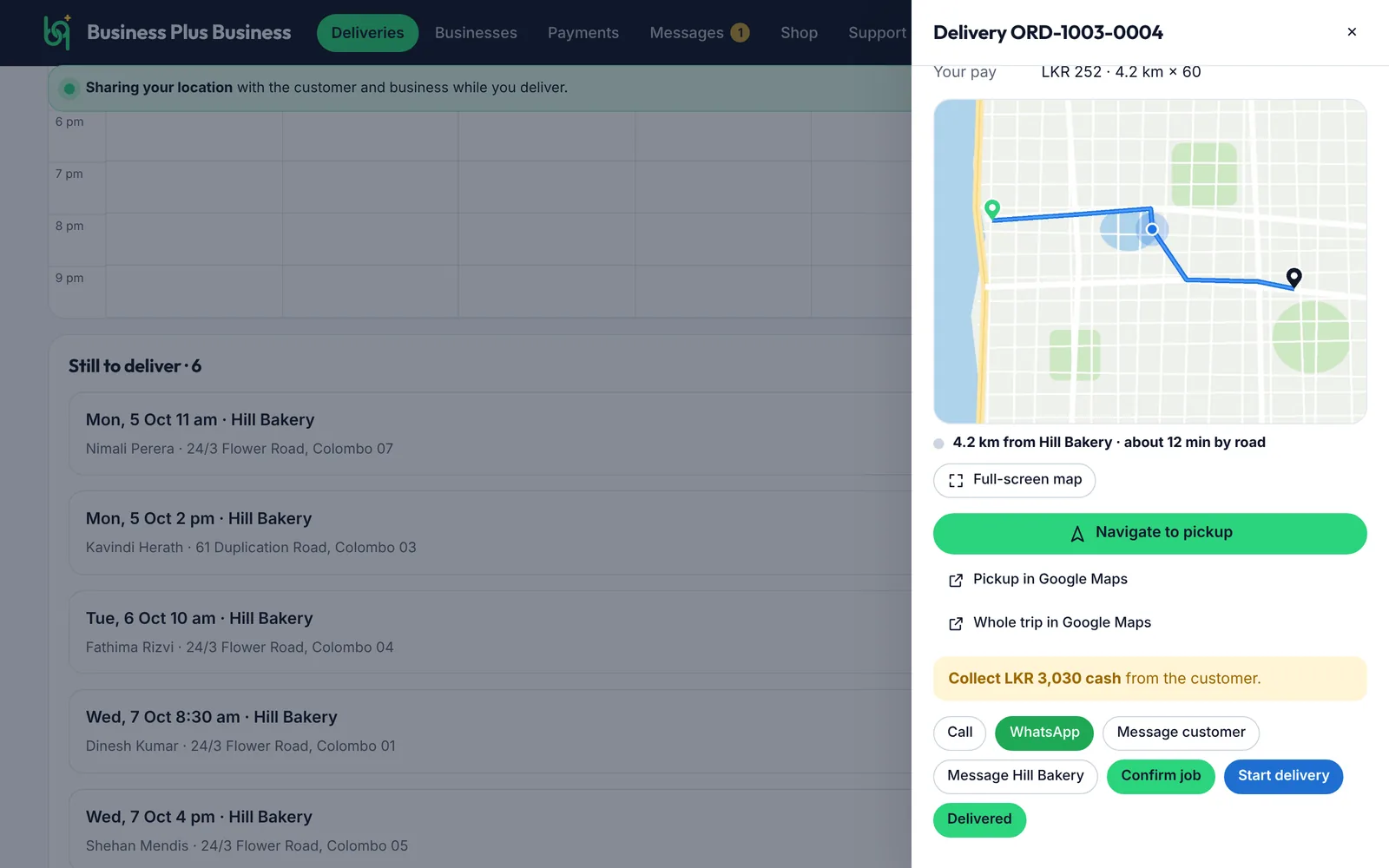The image size is (1389, 868).
Task: Mark the order as Delivered
Action: click(x=979, y=819)
